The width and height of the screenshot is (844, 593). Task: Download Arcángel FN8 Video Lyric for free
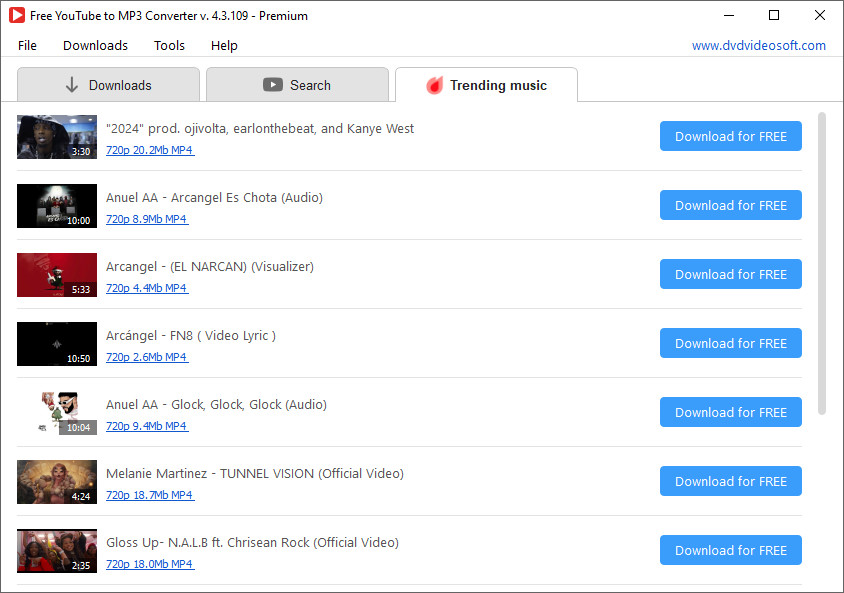[730, 343]
